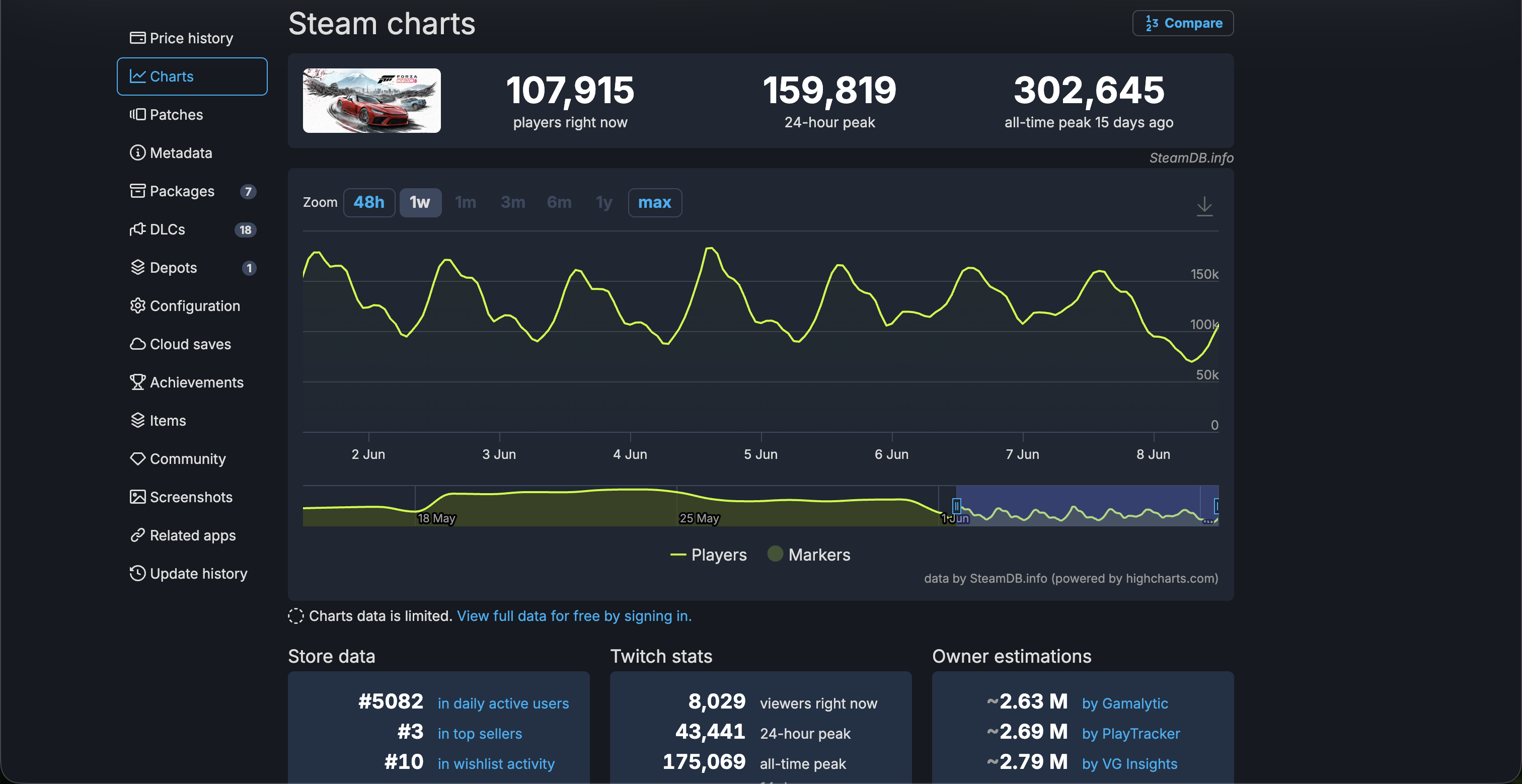
Task: Click the Compare button
Action: 1183,23
